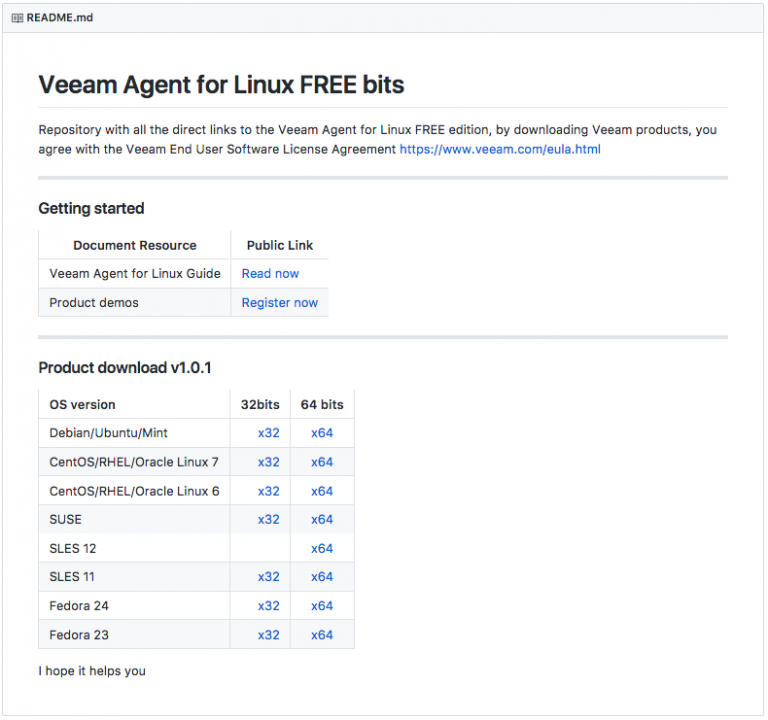768x720 pixels.
Task: Select x32 for CentOS/RHEL/Oracle Linux 6
Action: click(268, 491)
